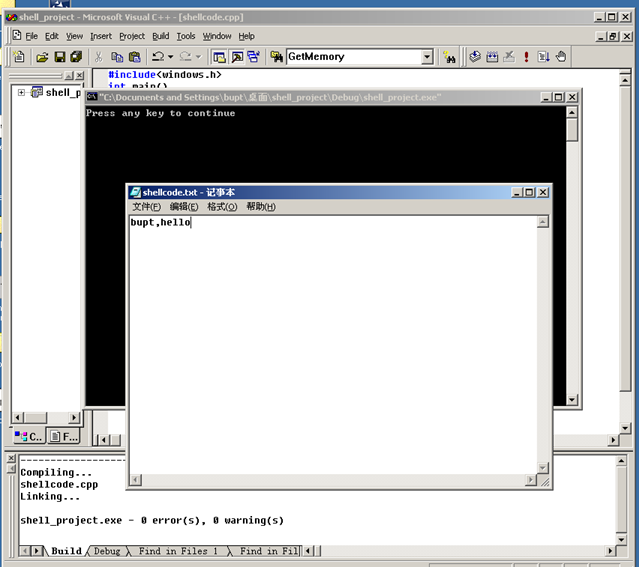Open the Build menu in Visual C++
Screen dimensions: 639x567
160,36
